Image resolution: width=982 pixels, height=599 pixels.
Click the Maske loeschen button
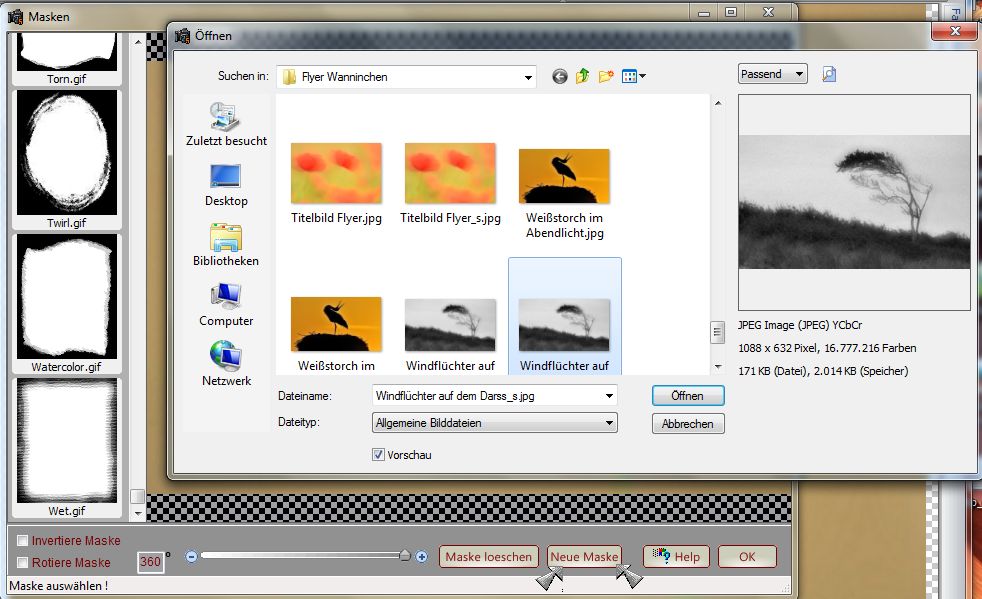click(x=489, y=557)
